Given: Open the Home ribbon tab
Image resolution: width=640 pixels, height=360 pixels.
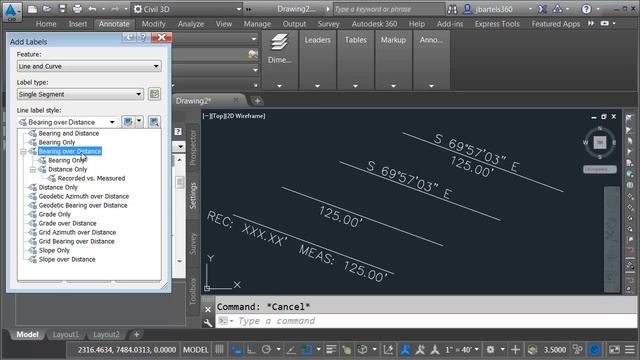Looking at the screenshot, I should pyautogui.click(x=46, y=24).
